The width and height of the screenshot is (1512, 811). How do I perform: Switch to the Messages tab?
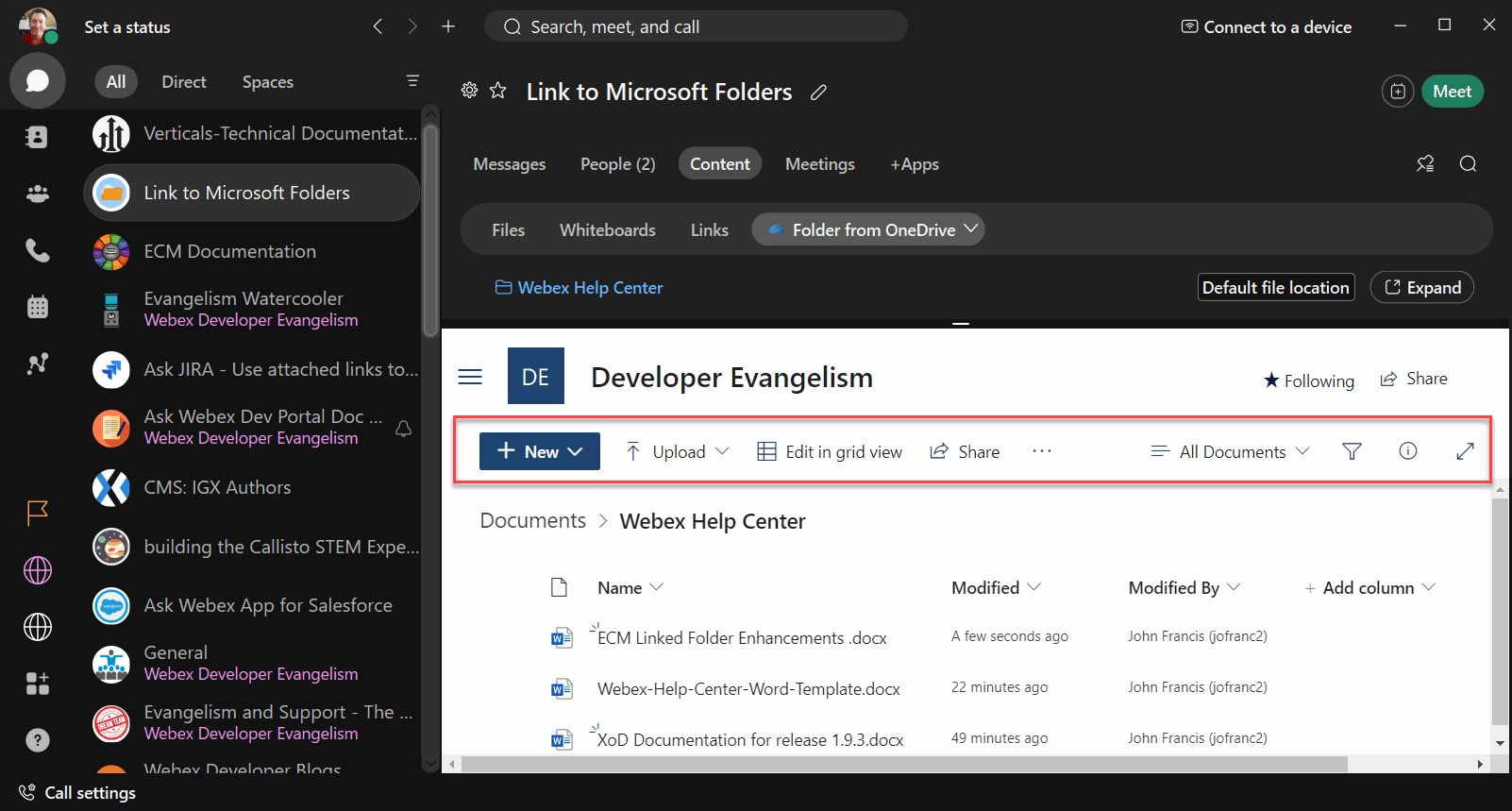510,163
